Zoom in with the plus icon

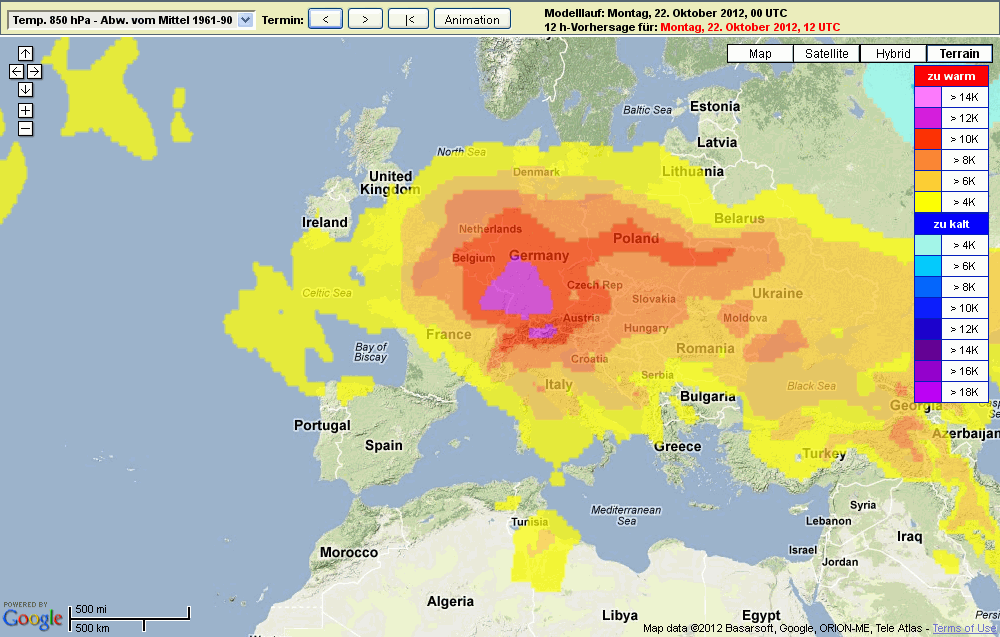pos(26,110)
